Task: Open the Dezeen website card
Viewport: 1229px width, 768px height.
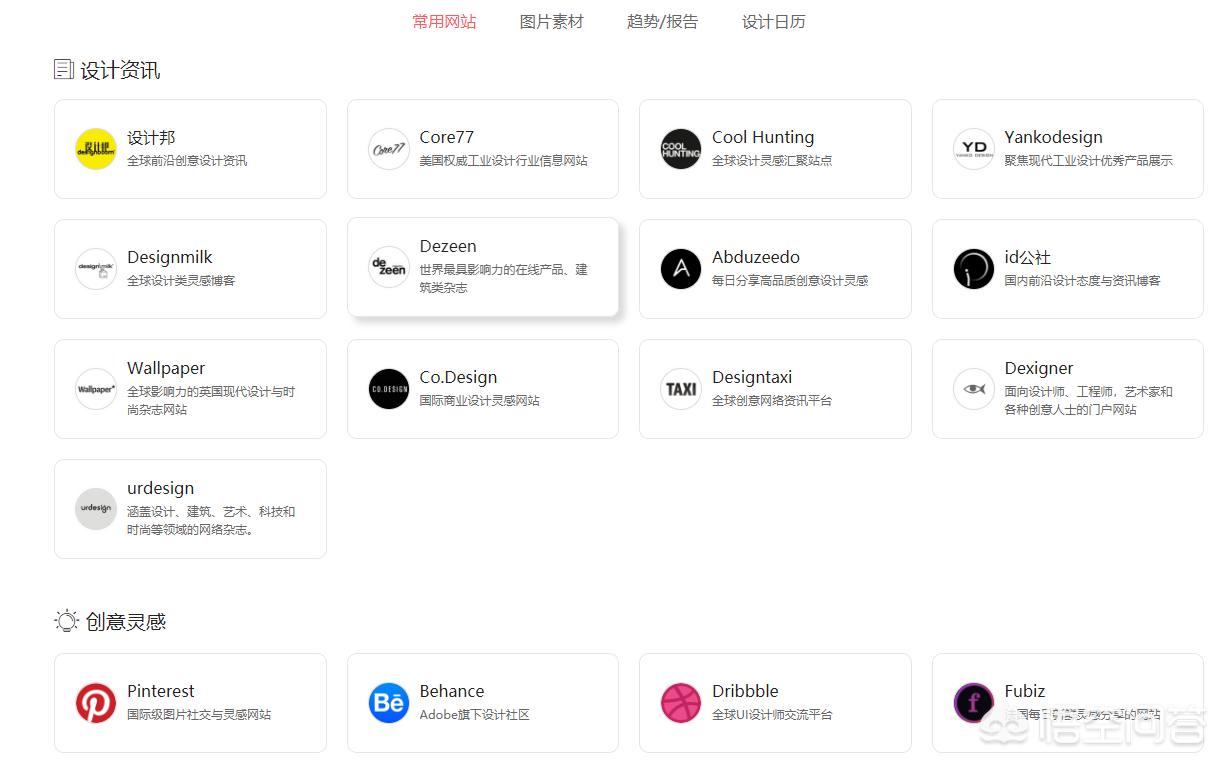Action: pos(482,267)
